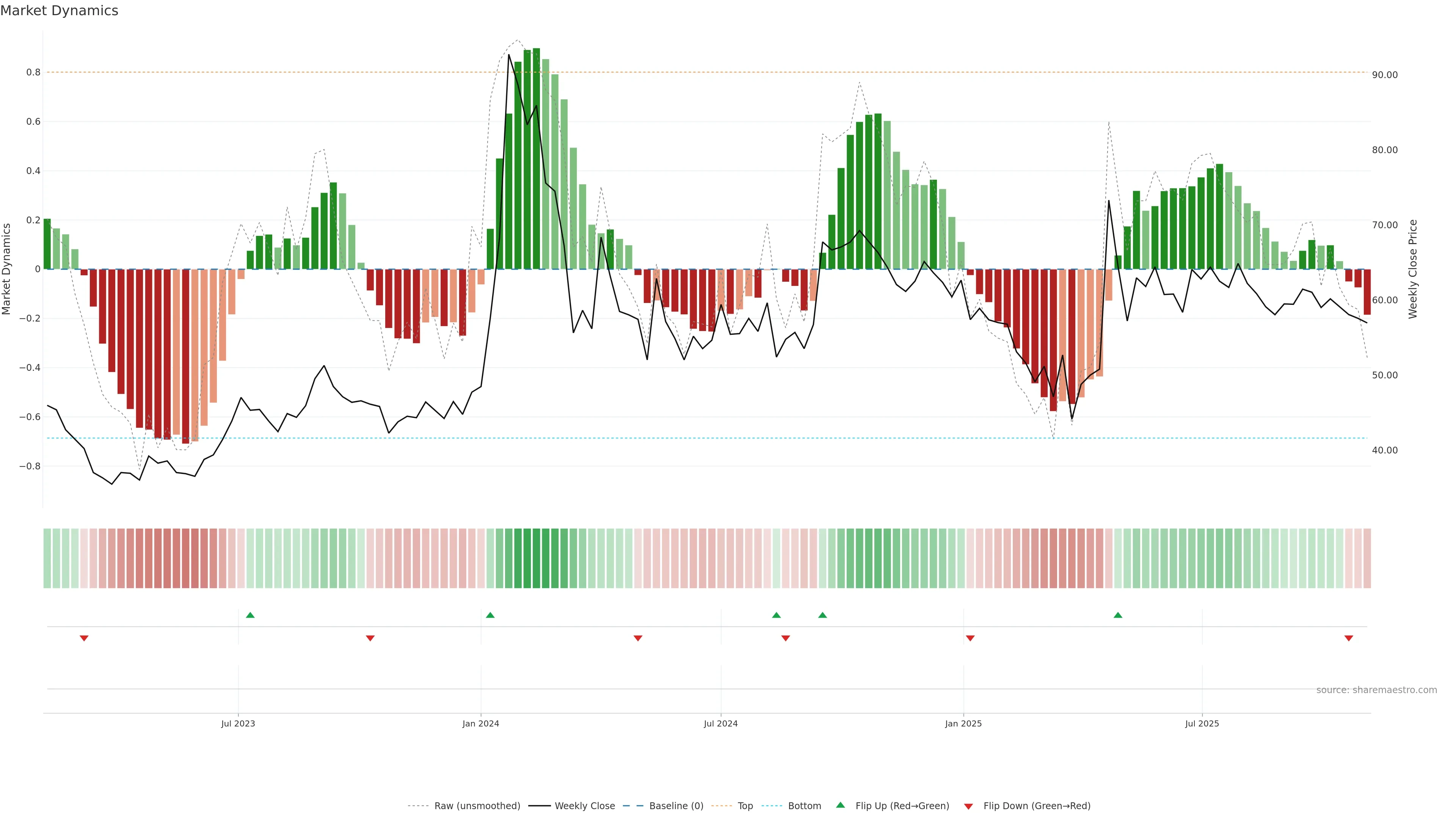
Task: Click the green flip-up triangle near Jul 2023
Action: pos(250,615)
